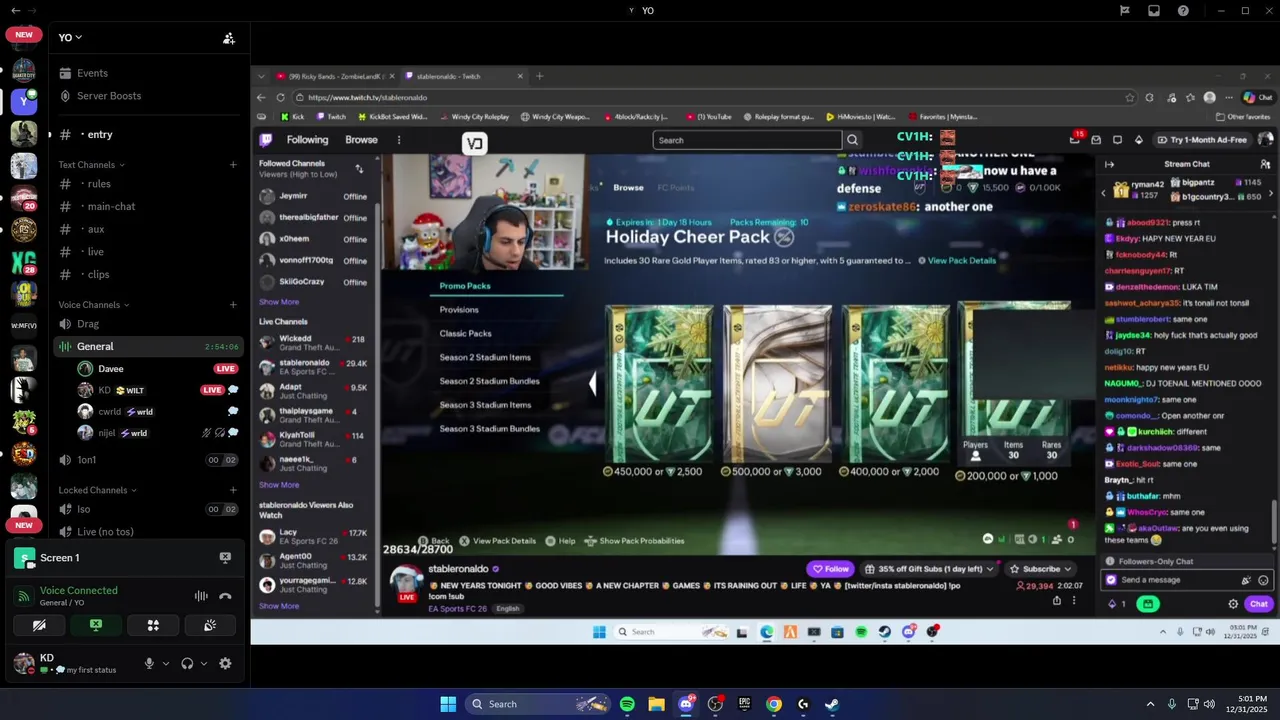Create channel with Locked Channels plus icon
Image resolution: width=1280 pixels, height=720 pixels.
point(233,490)
